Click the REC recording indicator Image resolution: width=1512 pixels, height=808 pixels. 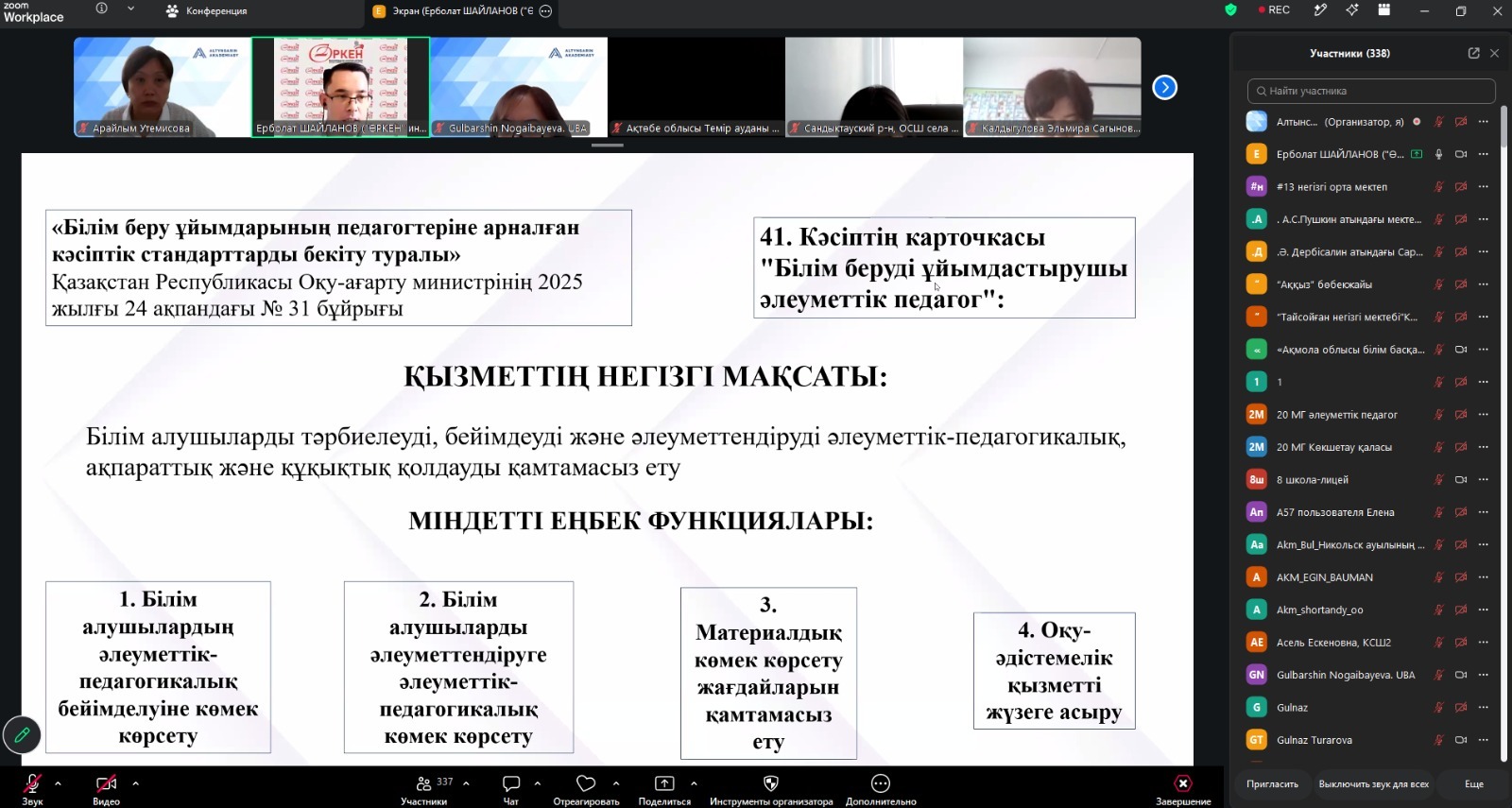coord(1274,10)
